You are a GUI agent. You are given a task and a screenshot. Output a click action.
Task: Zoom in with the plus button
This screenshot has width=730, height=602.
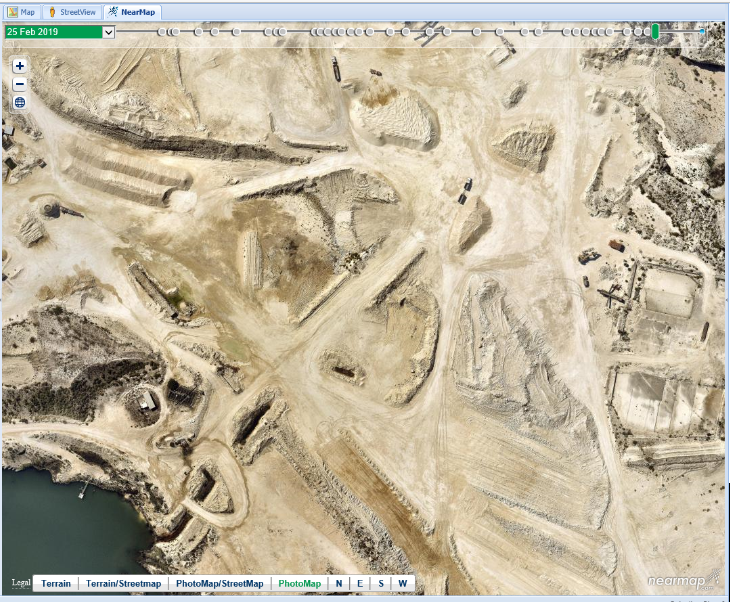pyautogui.click(x=20, y=66)
